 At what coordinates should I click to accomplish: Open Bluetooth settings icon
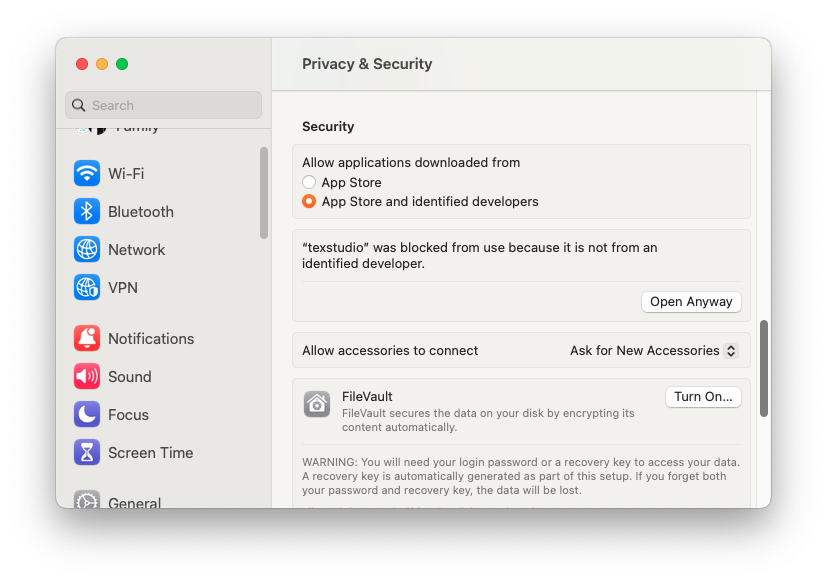click(x=87, y=211)
